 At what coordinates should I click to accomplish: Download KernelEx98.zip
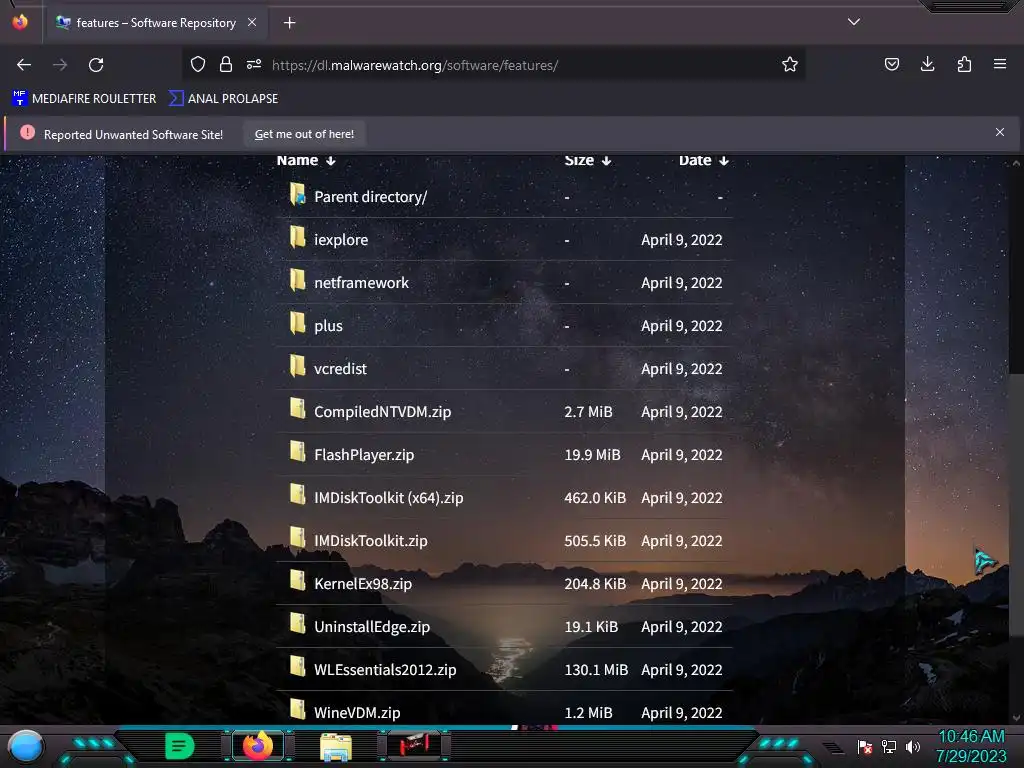click(x=362, y=584)
